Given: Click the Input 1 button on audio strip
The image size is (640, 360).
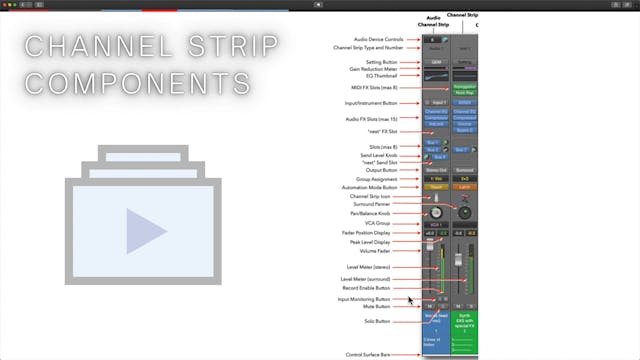Looking at the screenshot, I should tap(439, 102).
